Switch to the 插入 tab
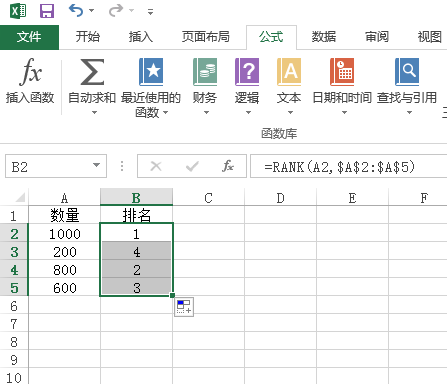 coord(141,37)
